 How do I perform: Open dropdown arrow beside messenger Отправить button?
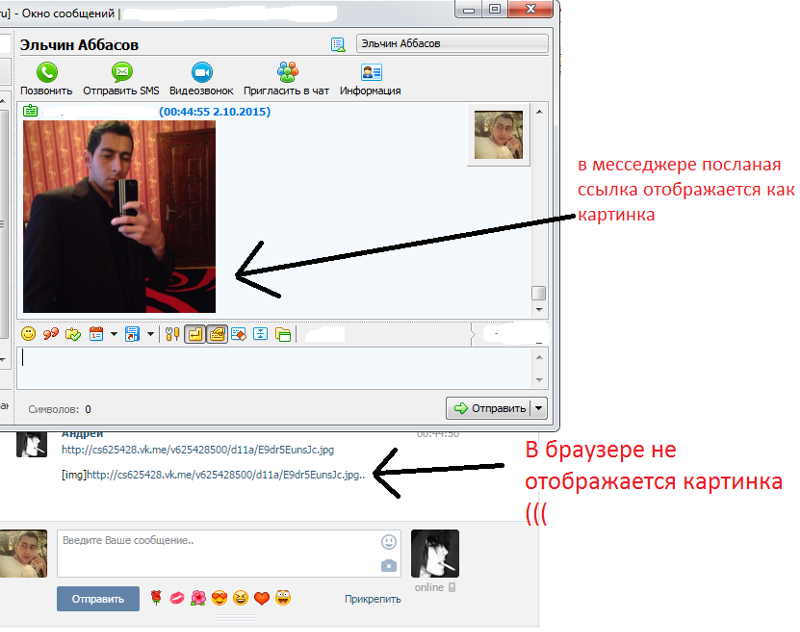(539, 408)
